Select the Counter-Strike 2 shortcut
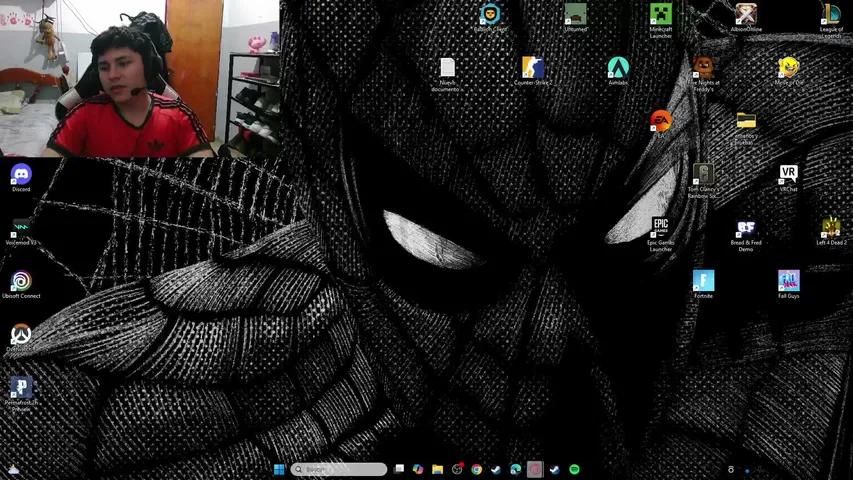 pos(533,67)
